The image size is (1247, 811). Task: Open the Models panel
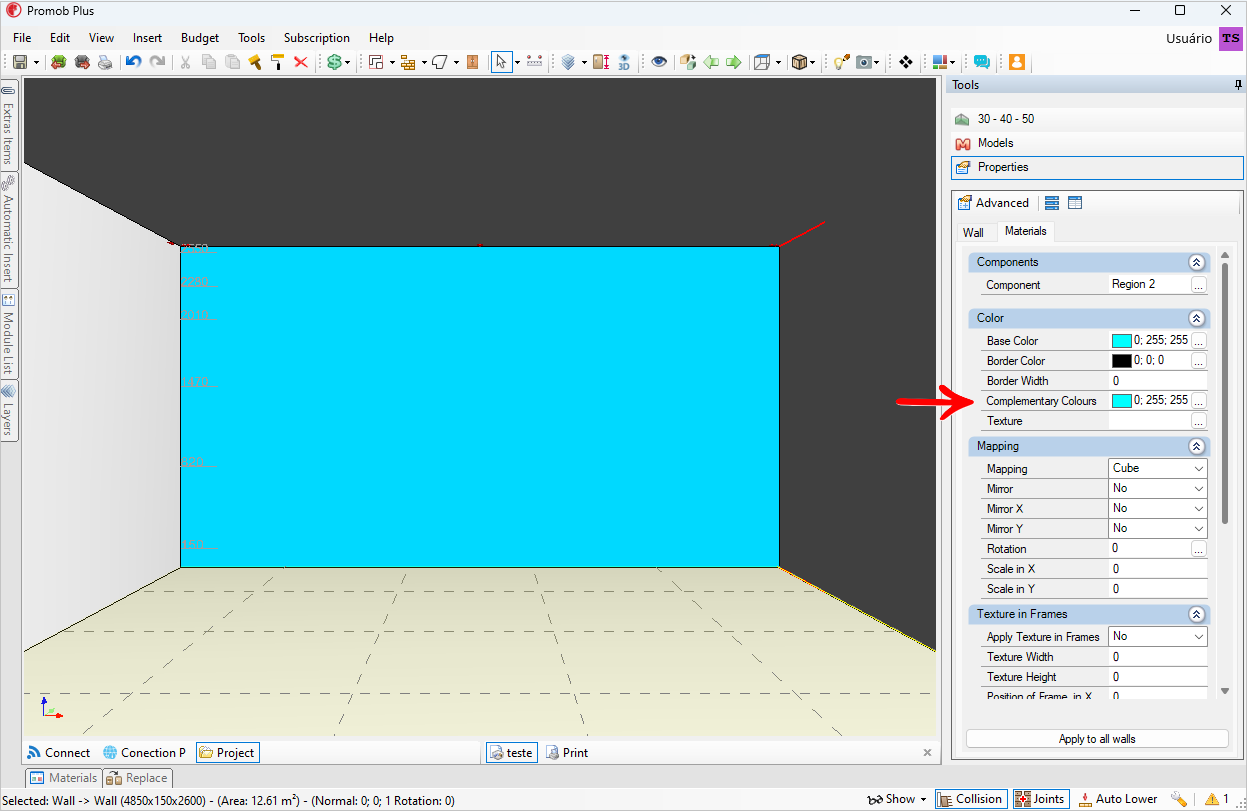(1097, 143)
